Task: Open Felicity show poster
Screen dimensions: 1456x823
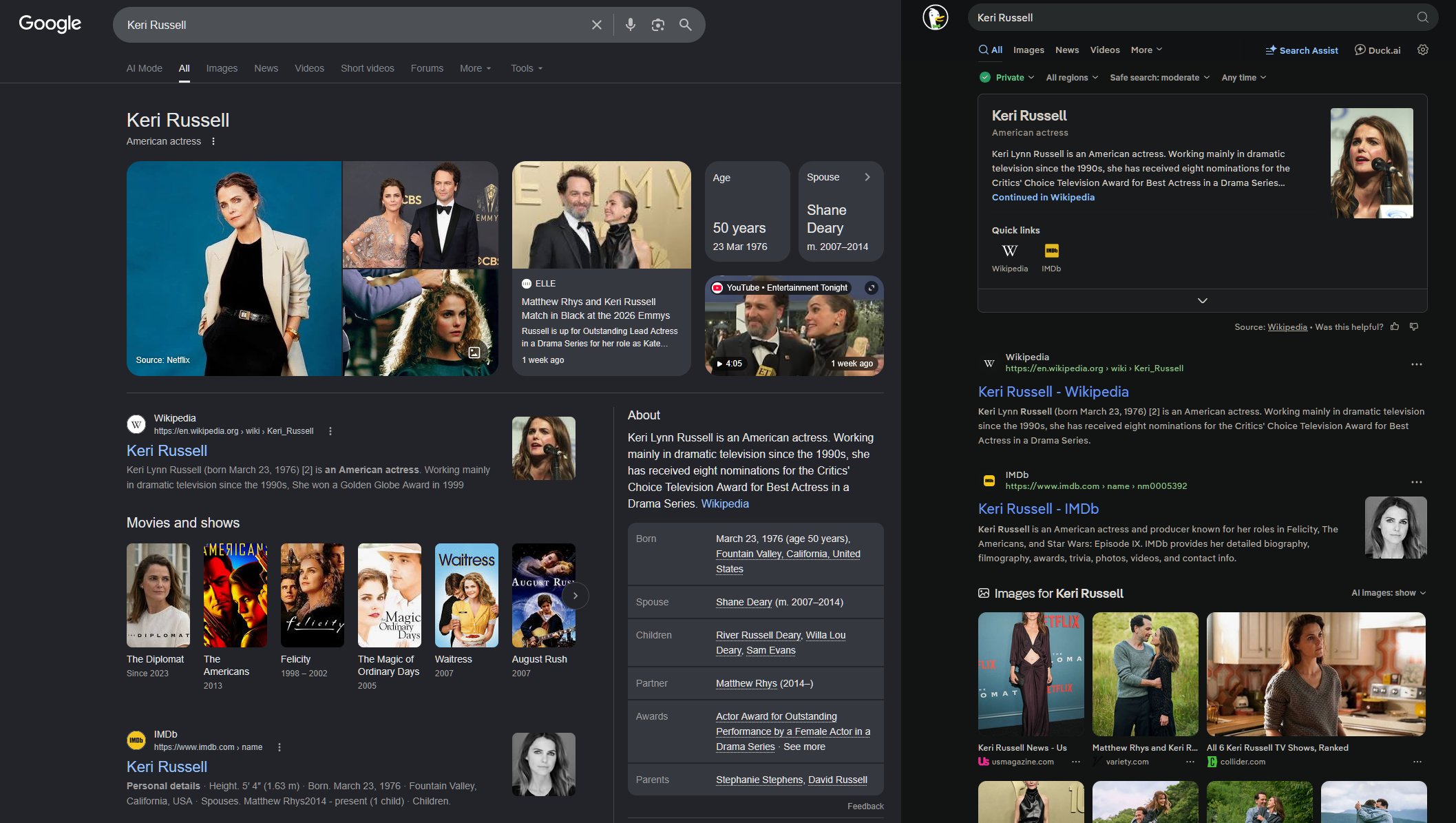Action: (313, 595)
